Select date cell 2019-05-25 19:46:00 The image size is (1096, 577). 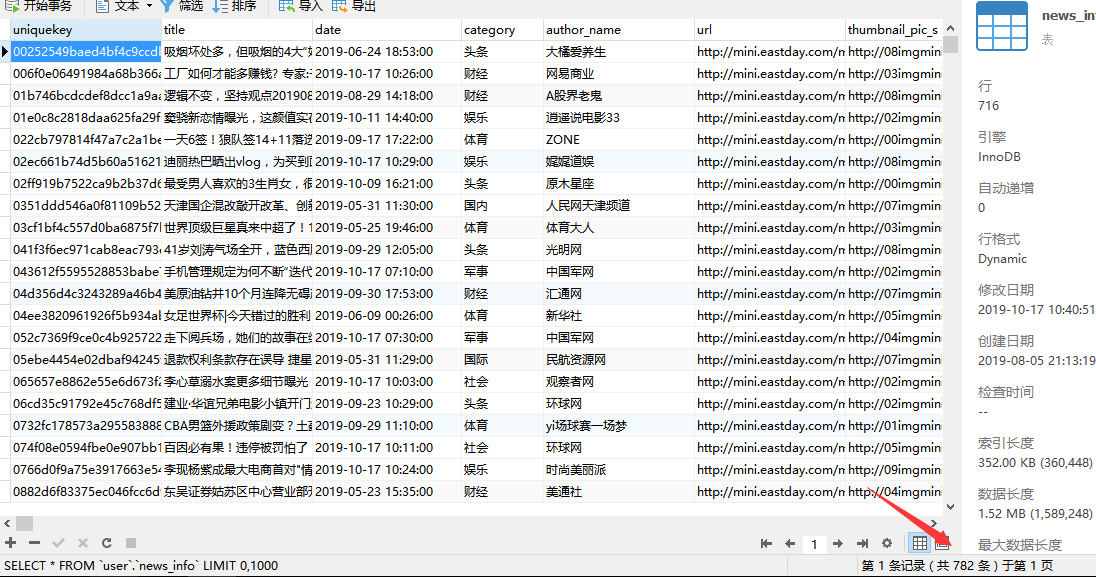[387, 228]
